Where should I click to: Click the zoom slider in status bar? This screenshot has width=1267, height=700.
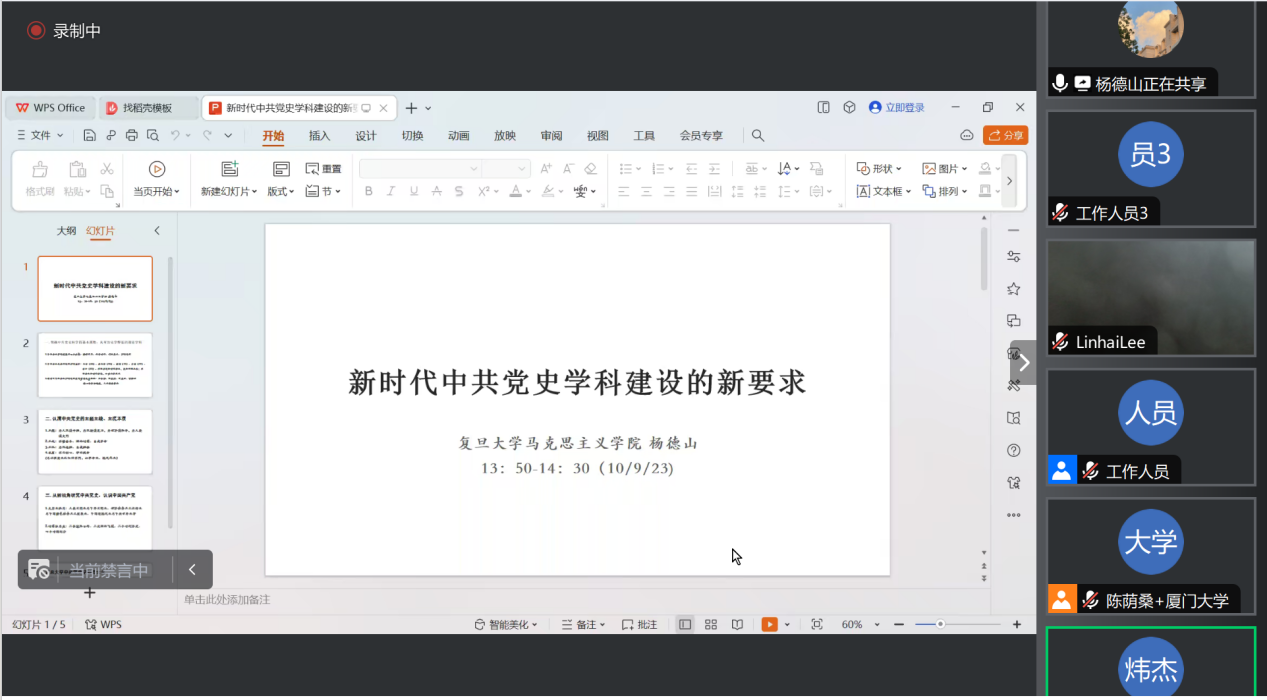[x=940, y=624]
